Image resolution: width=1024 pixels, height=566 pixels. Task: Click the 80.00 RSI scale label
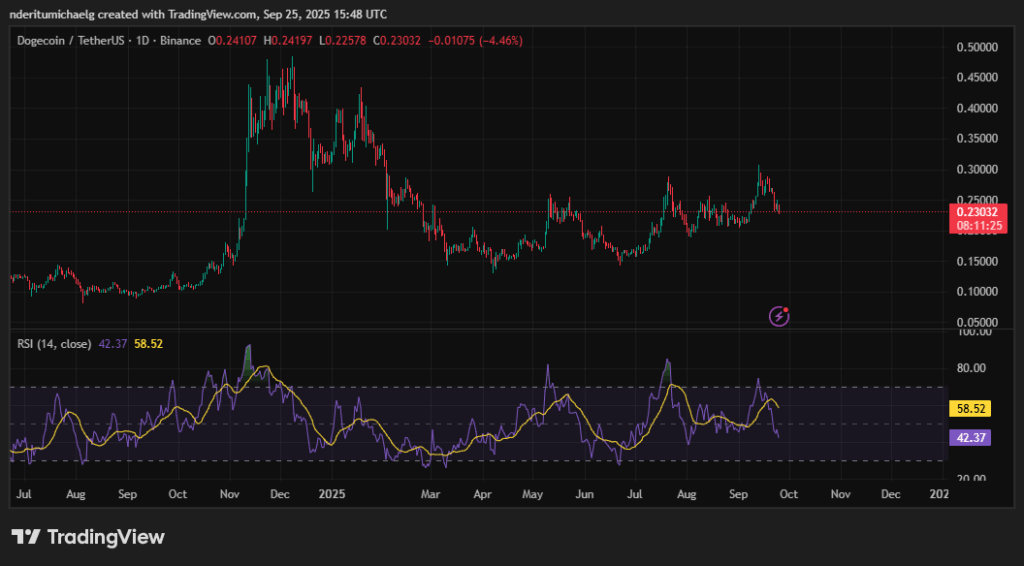(x=974, y=368)
